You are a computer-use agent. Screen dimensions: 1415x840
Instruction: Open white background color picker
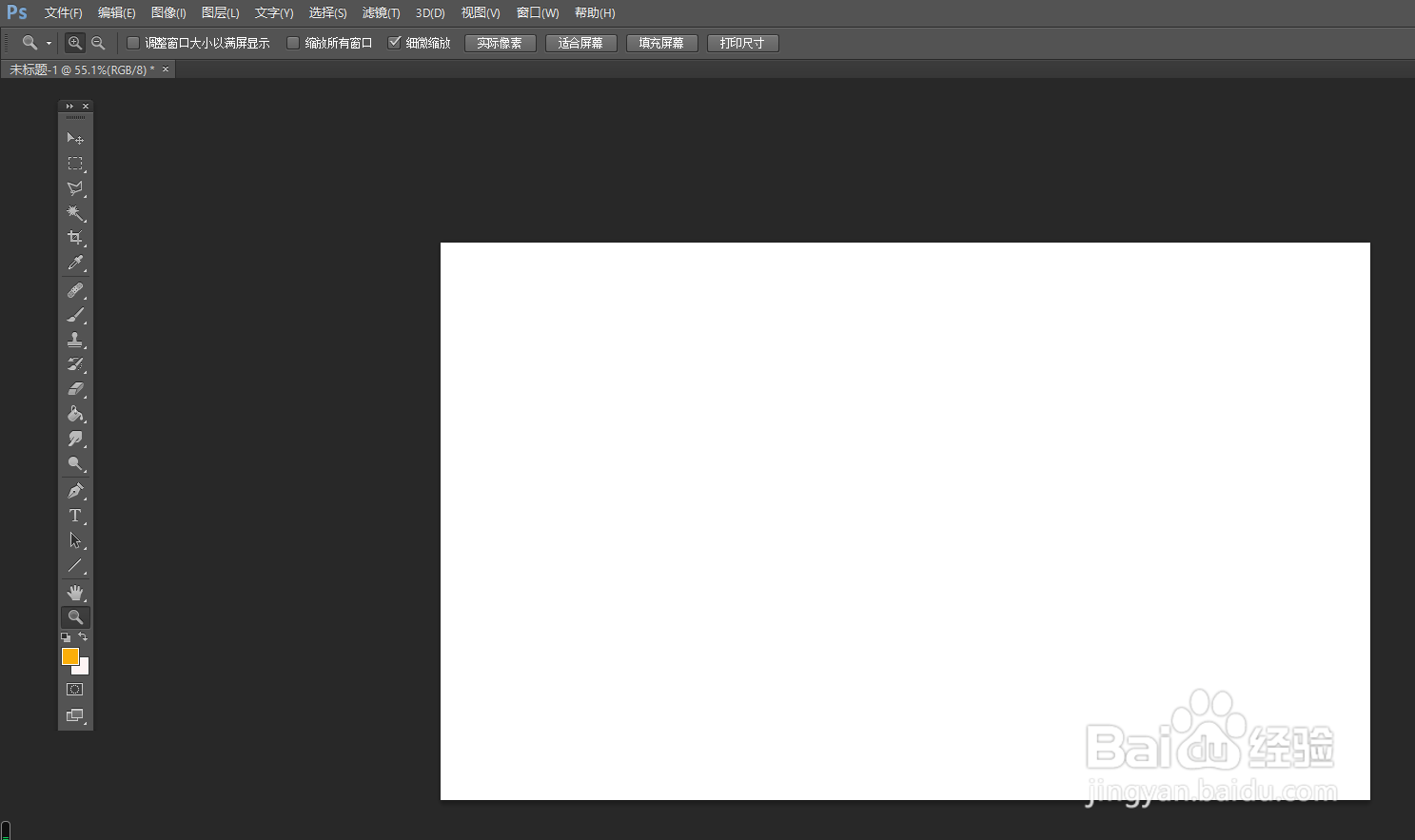83,668
